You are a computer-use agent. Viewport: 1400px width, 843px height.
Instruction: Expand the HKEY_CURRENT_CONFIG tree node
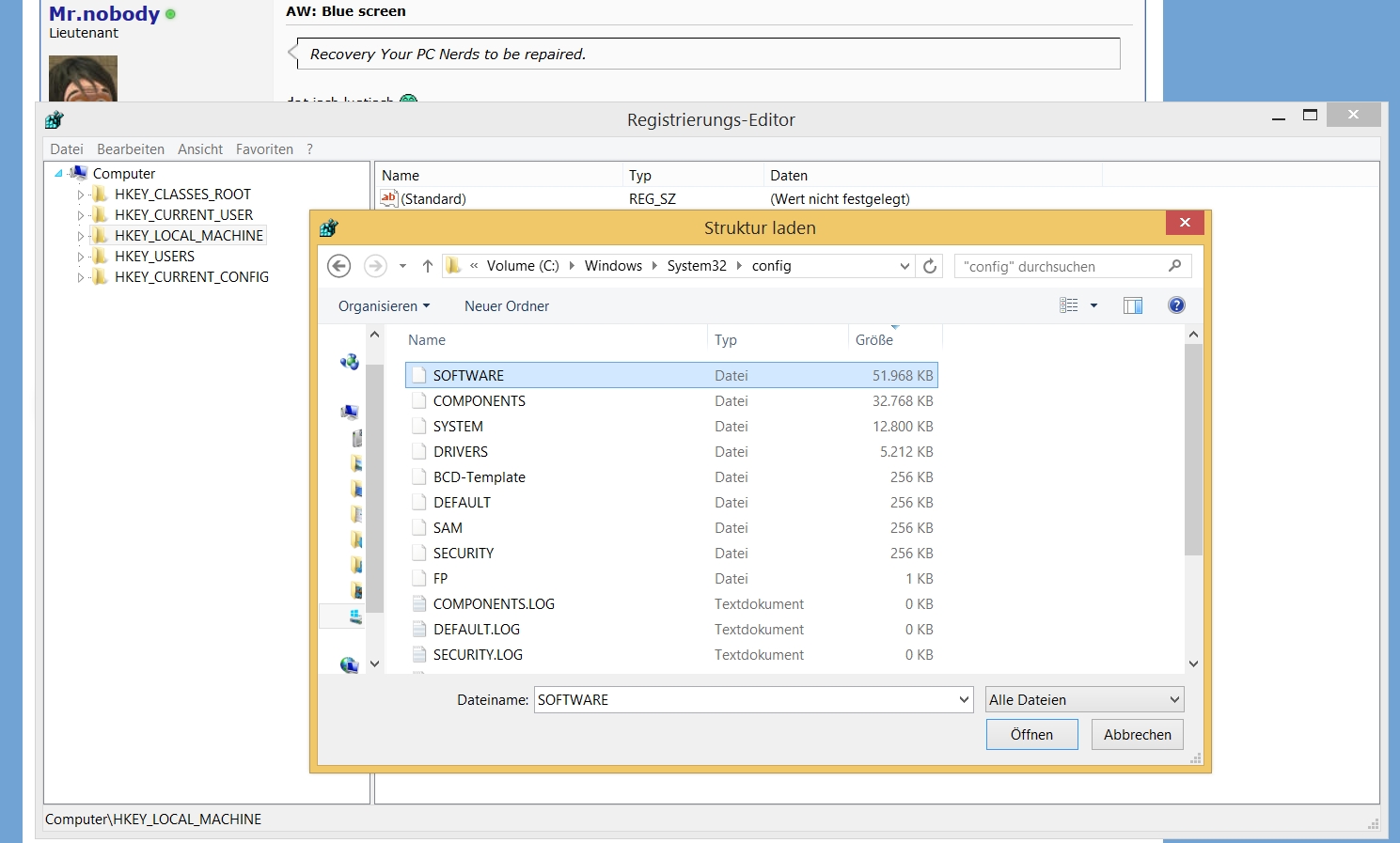coord(81,277)
